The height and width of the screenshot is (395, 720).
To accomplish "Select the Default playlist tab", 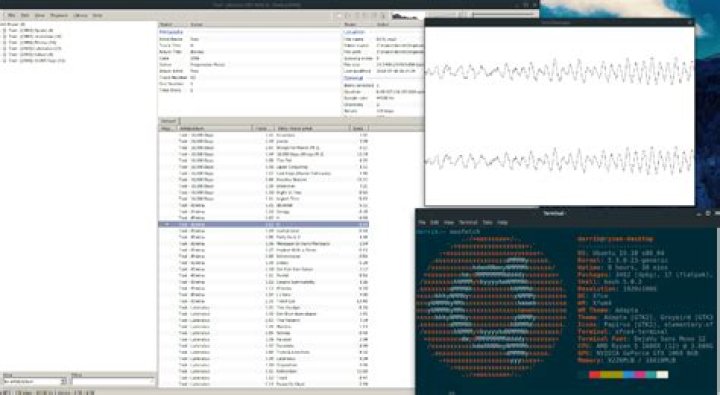I will pos(169,121).
